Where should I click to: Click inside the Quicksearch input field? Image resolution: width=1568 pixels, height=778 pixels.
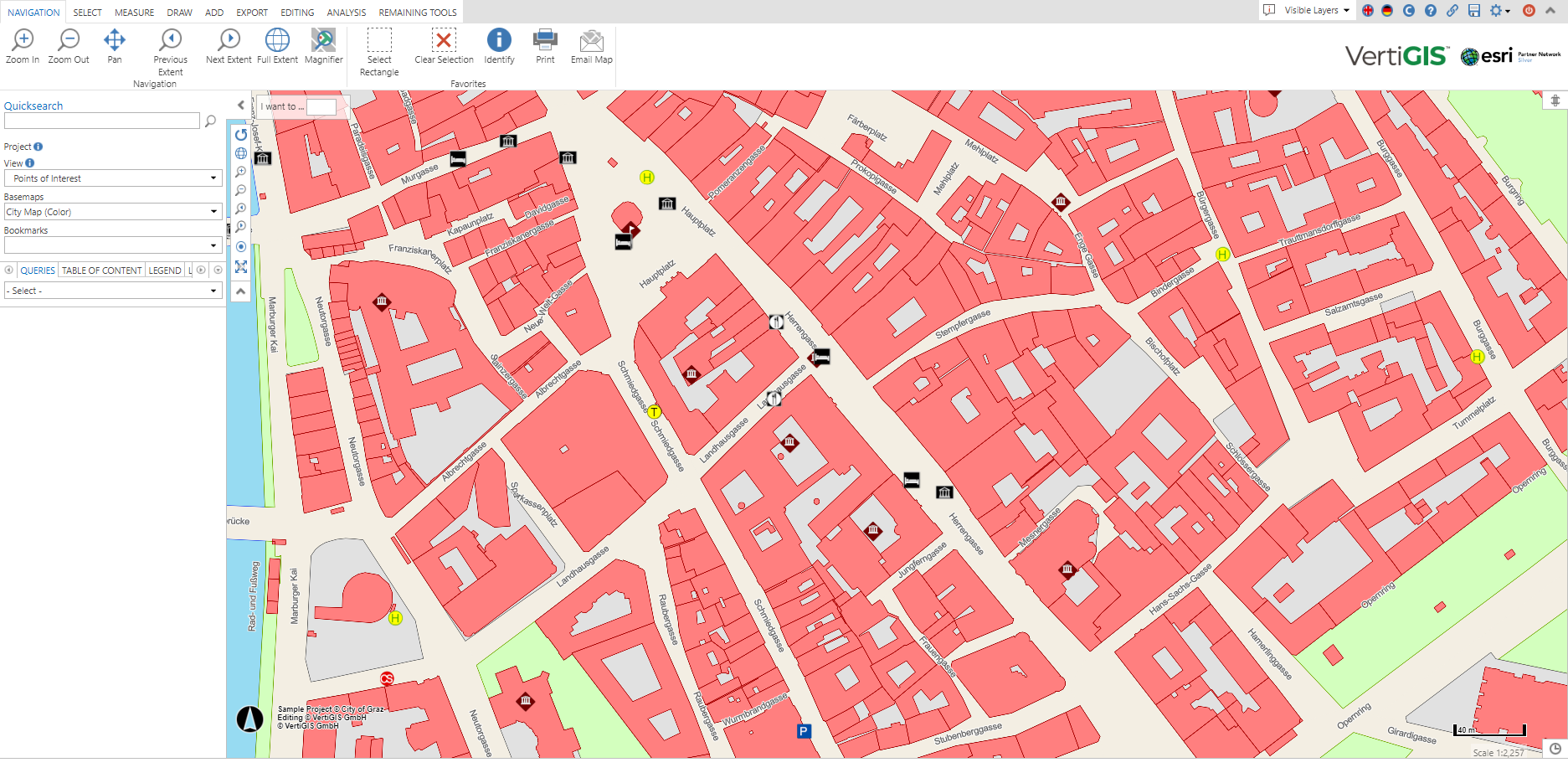(100, 120)
